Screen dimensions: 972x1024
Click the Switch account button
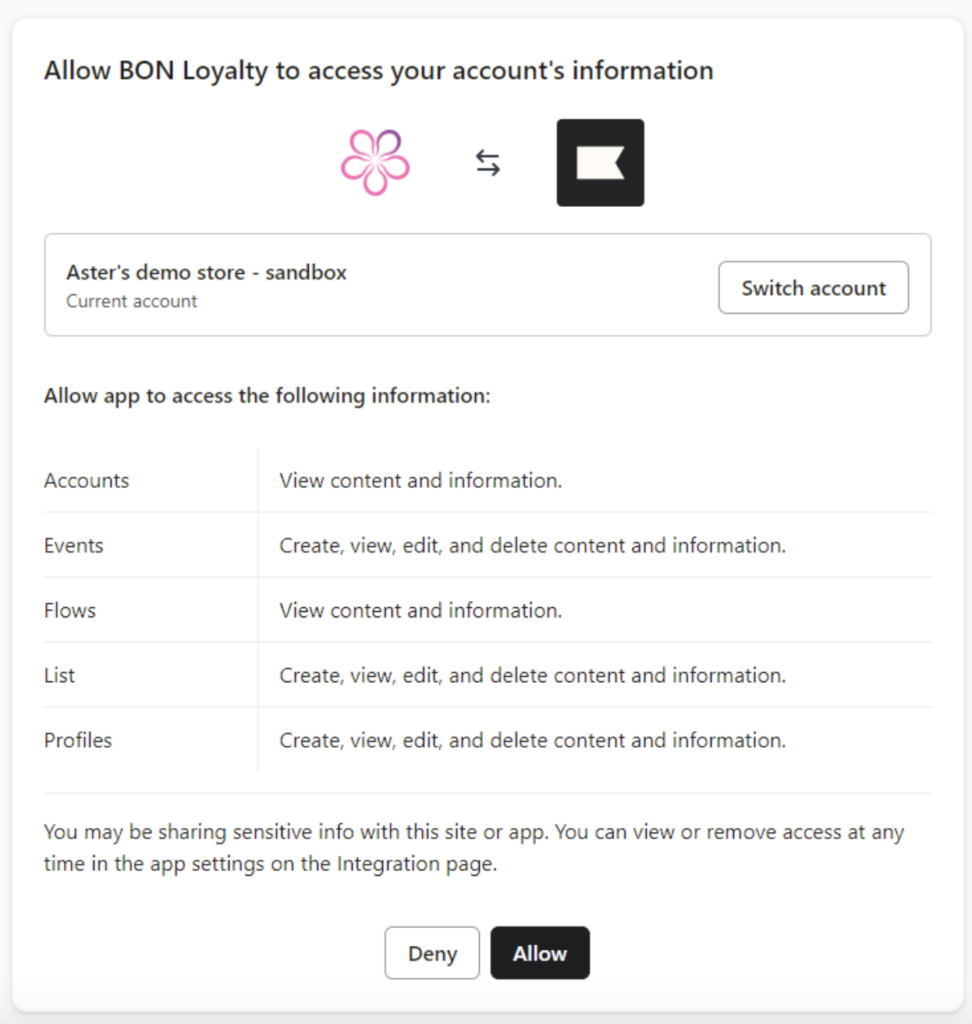813,288
